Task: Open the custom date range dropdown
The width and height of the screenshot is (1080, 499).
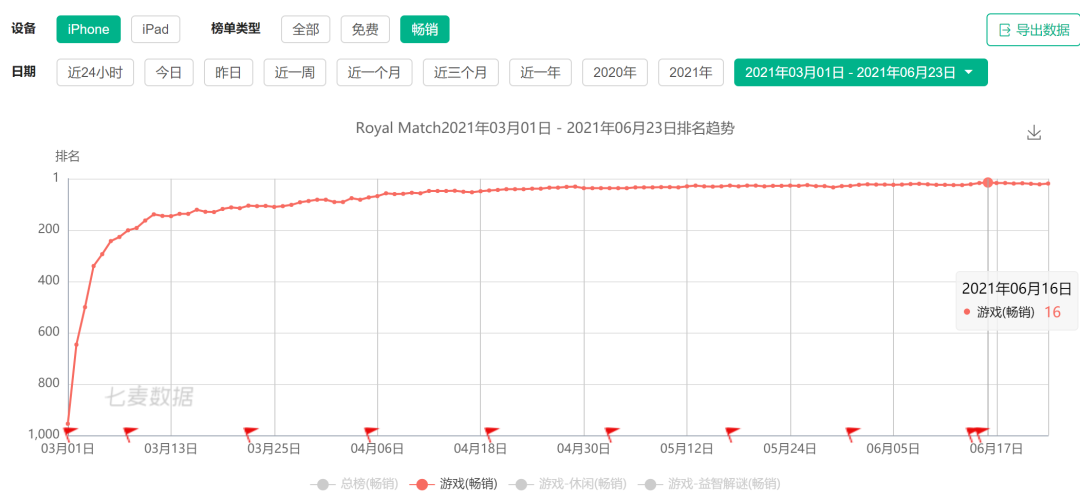Action: click(860, 72)
